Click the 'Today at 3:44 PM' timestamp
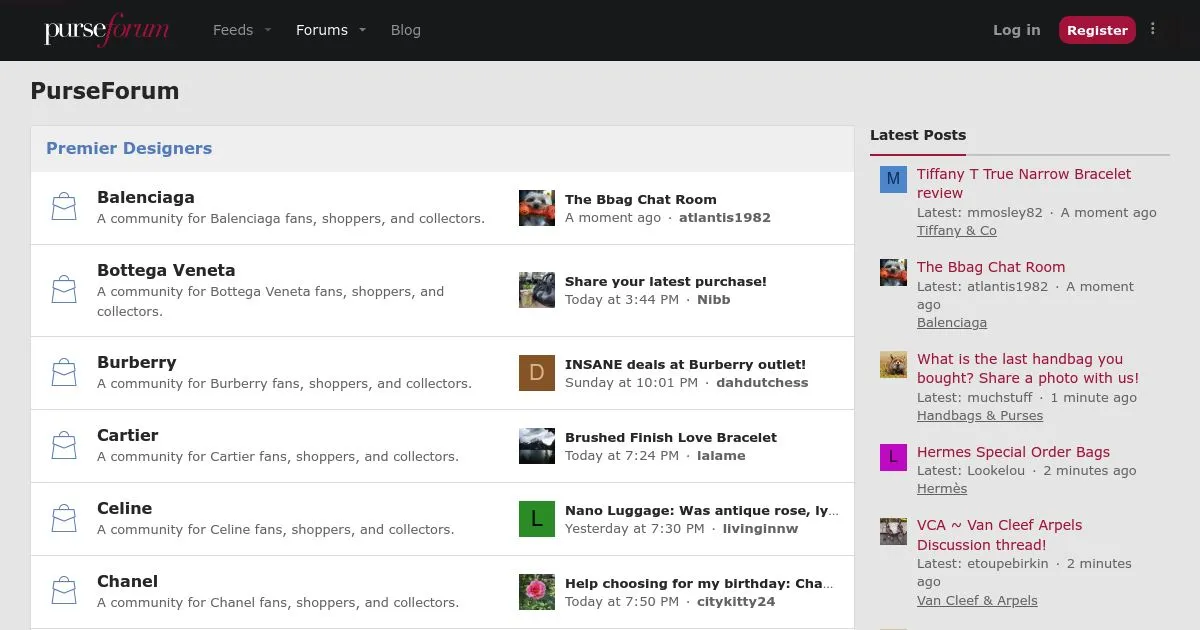1200x630 pixels. 622,299
